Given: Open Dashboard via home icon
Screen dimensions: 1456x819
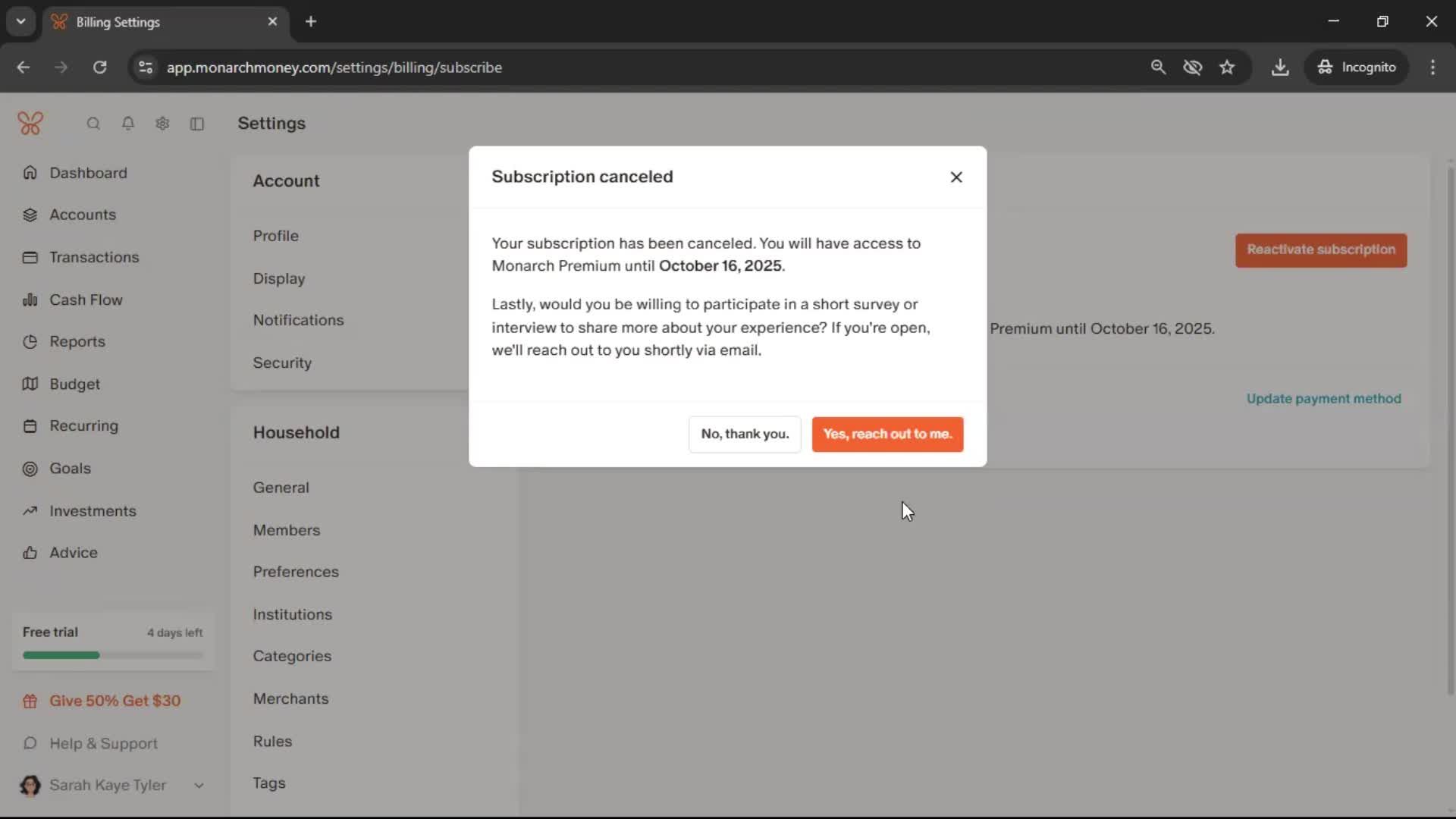Looking at the screenshot, I should click(x=30, y=173).
